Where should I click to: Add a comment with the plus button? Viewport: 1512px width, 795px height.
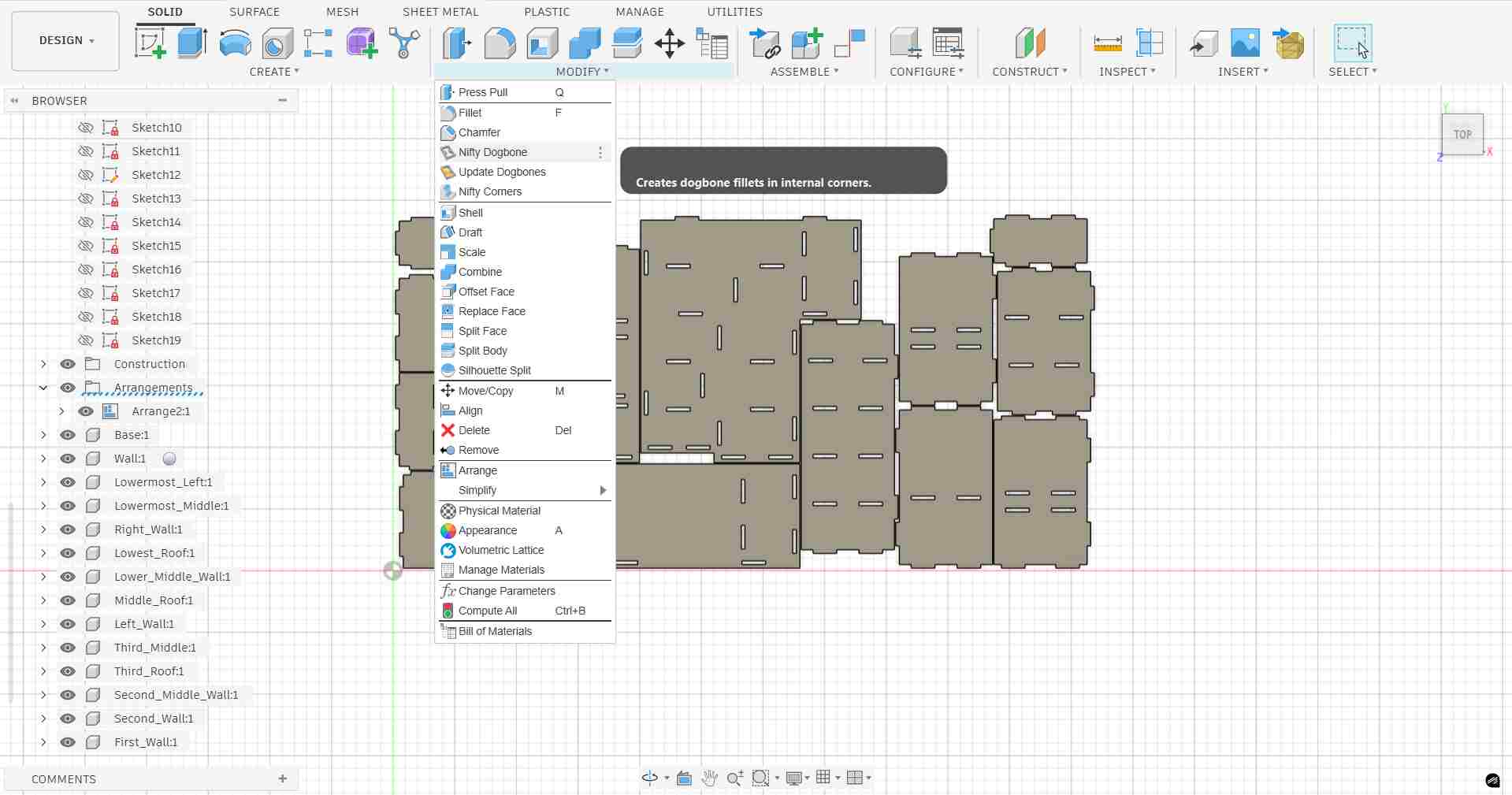click(282, 778)
